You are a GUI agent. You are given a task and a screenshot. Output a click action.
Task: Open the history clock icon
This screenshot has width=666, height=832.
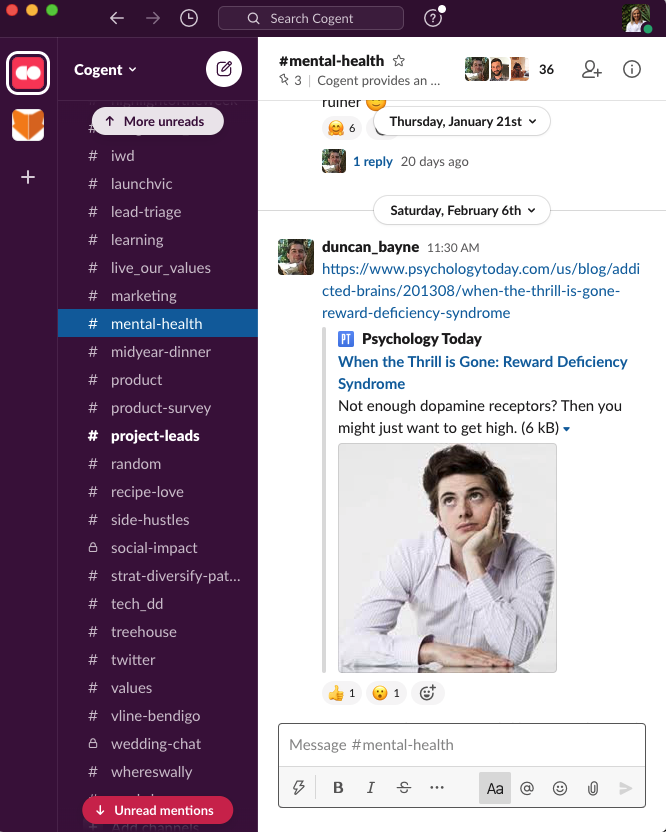[189, 18]
